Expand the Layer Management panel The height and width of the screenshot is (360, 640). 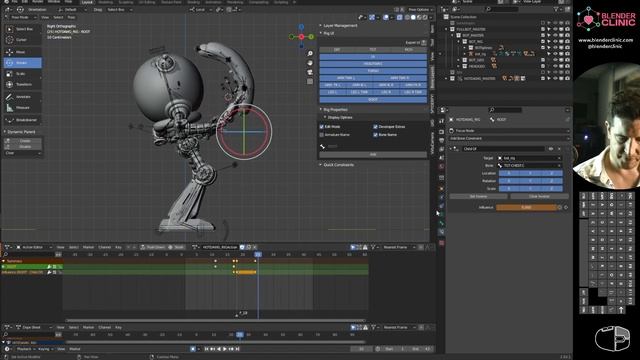[321, 26]
